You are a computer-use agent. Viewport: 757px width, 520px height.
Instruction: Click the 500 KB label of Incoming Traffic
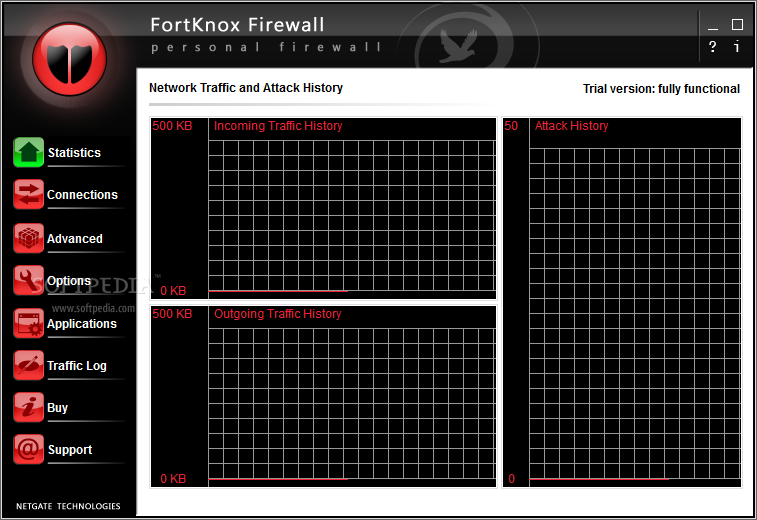[172, 126]
